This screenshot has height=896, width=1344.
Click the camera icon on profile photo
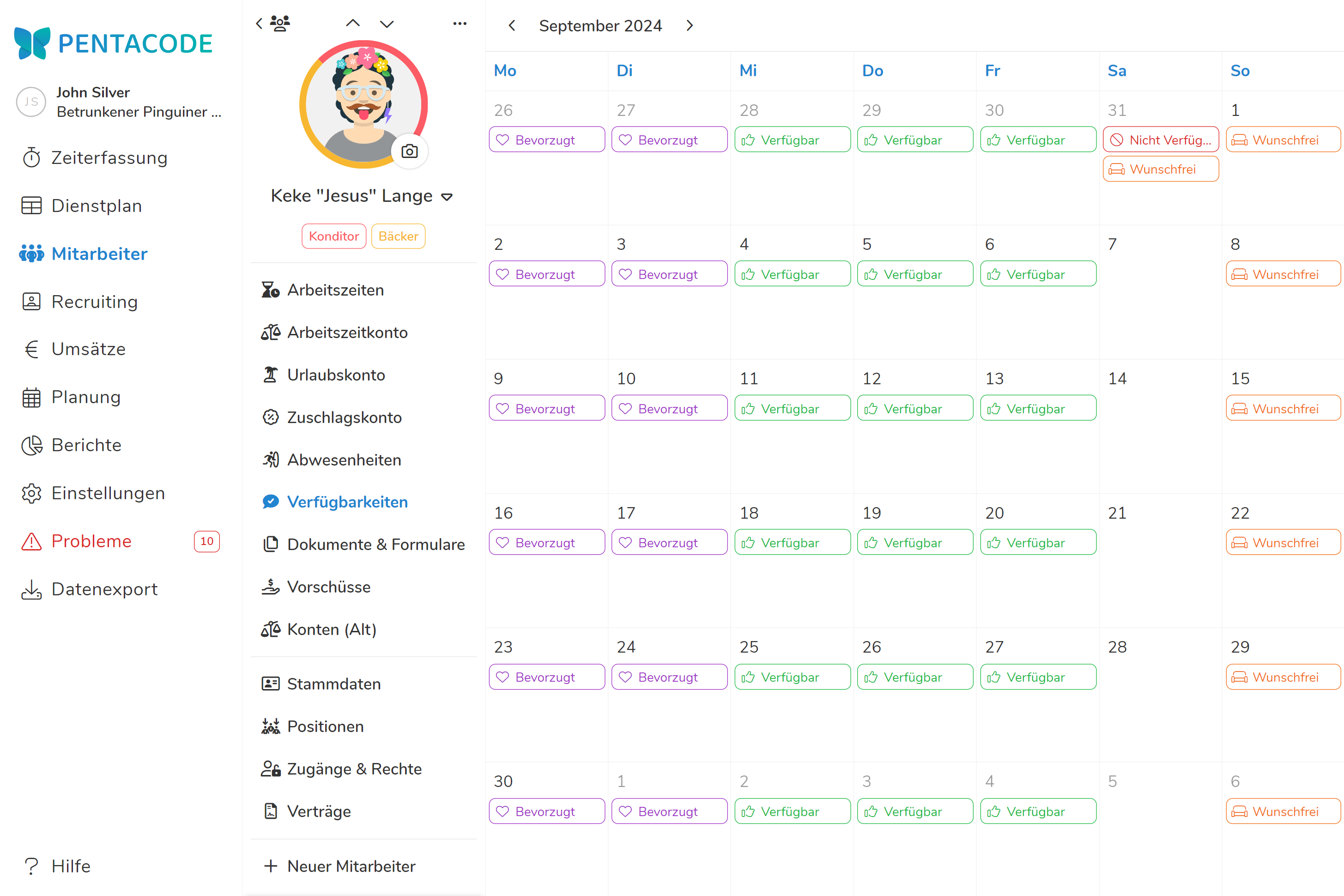point(409,151)
